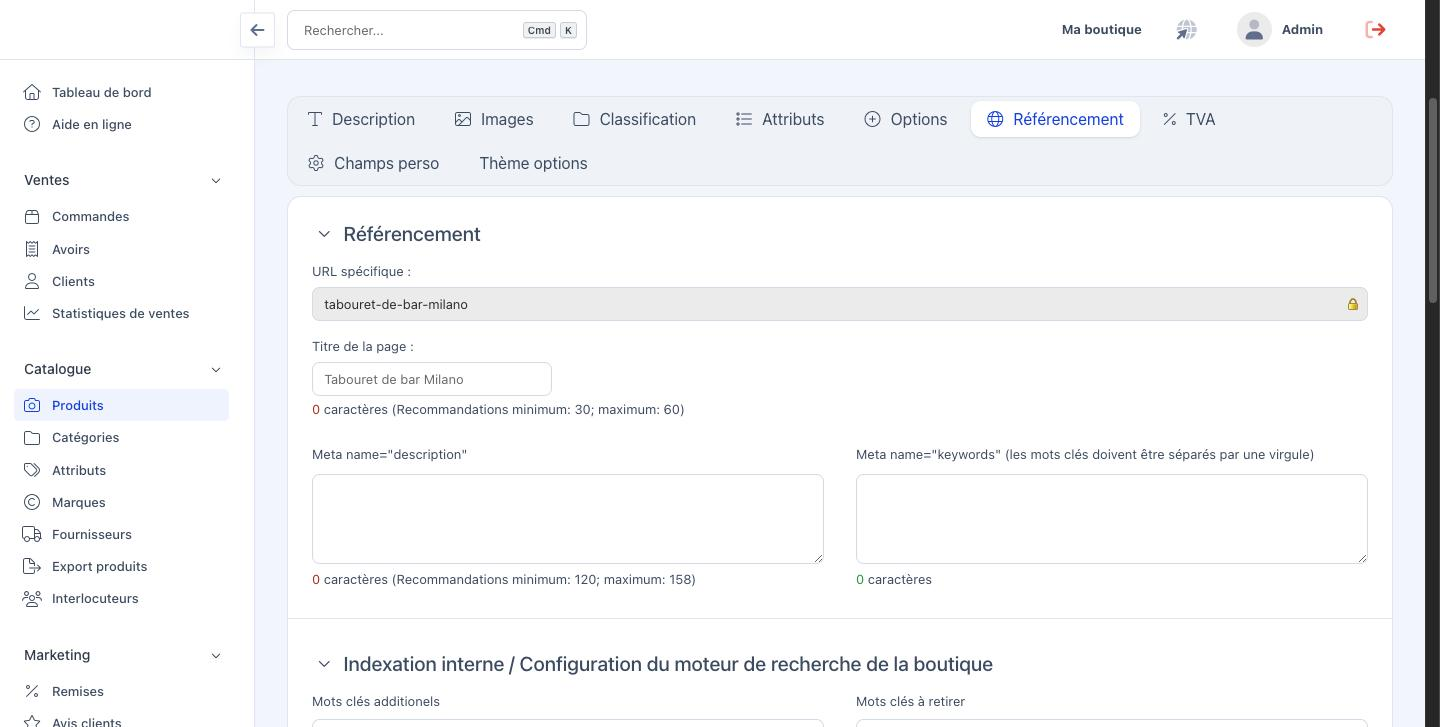Click the red logout icon
This screenshot has height=727, width=1440.
(x=1376, y=30)
